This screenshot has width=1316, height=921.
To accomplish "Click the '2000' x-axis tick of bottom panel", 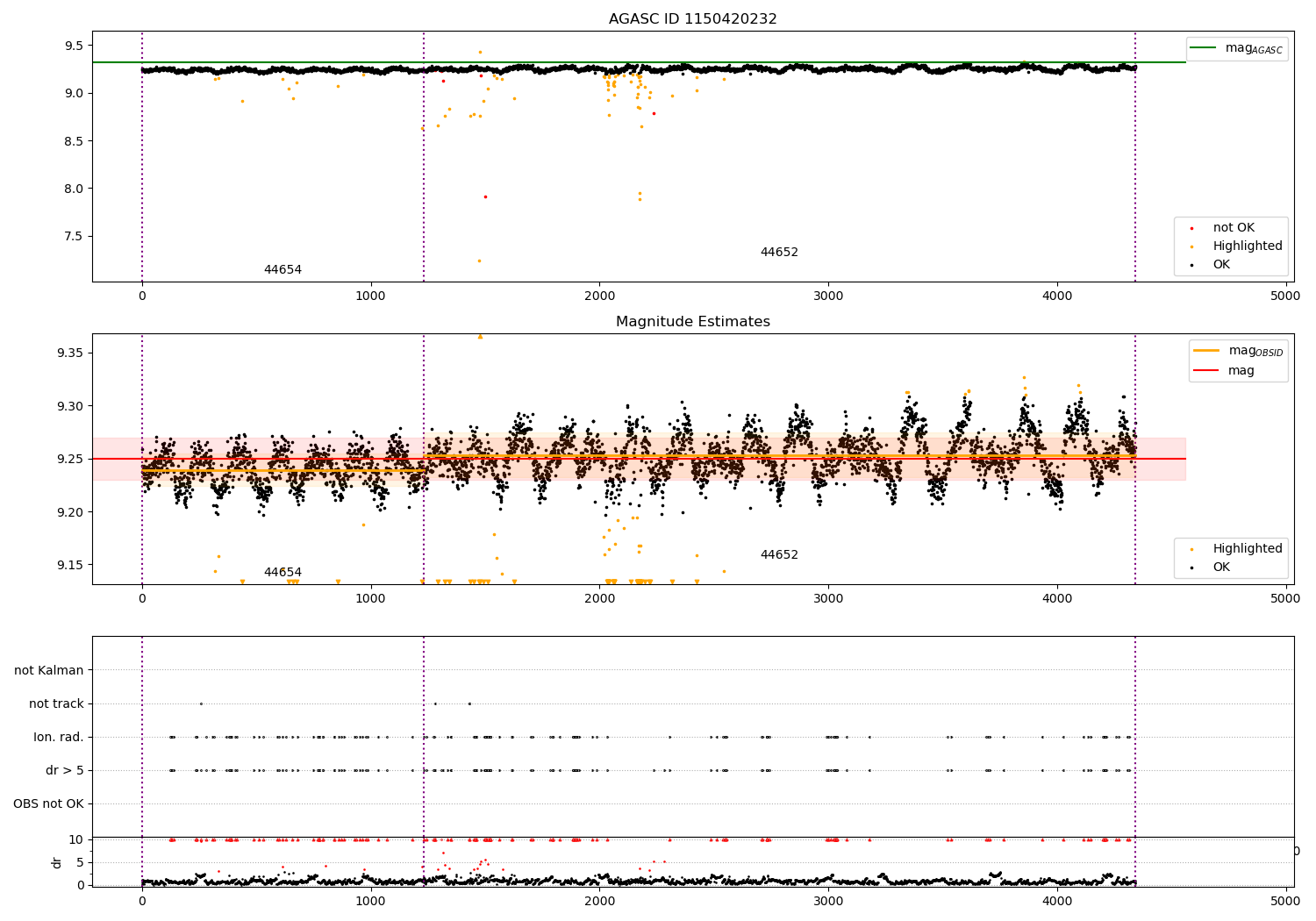I will click(x=599, y=901).
